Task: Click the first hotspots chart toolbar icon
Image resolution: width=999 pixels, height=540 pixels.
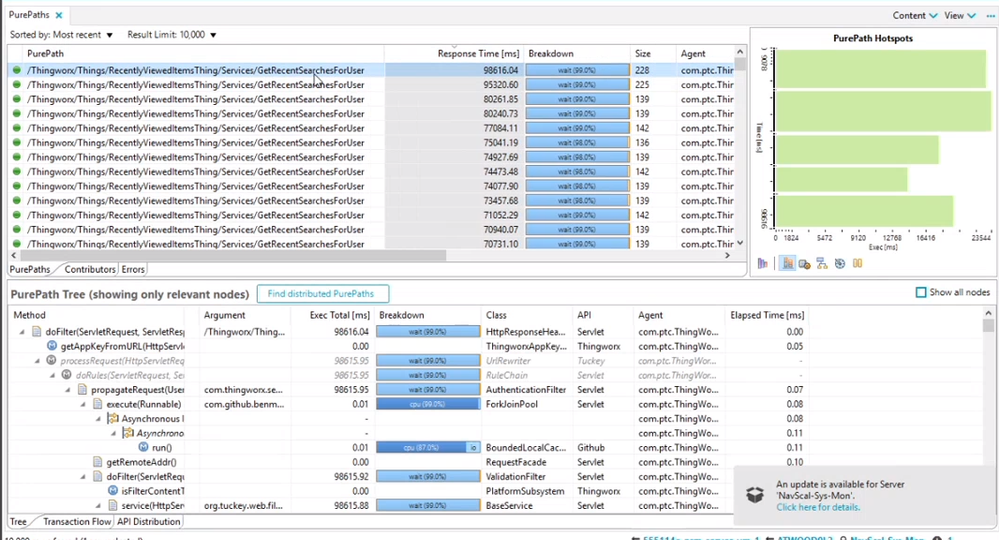Action: pos(763,264)
